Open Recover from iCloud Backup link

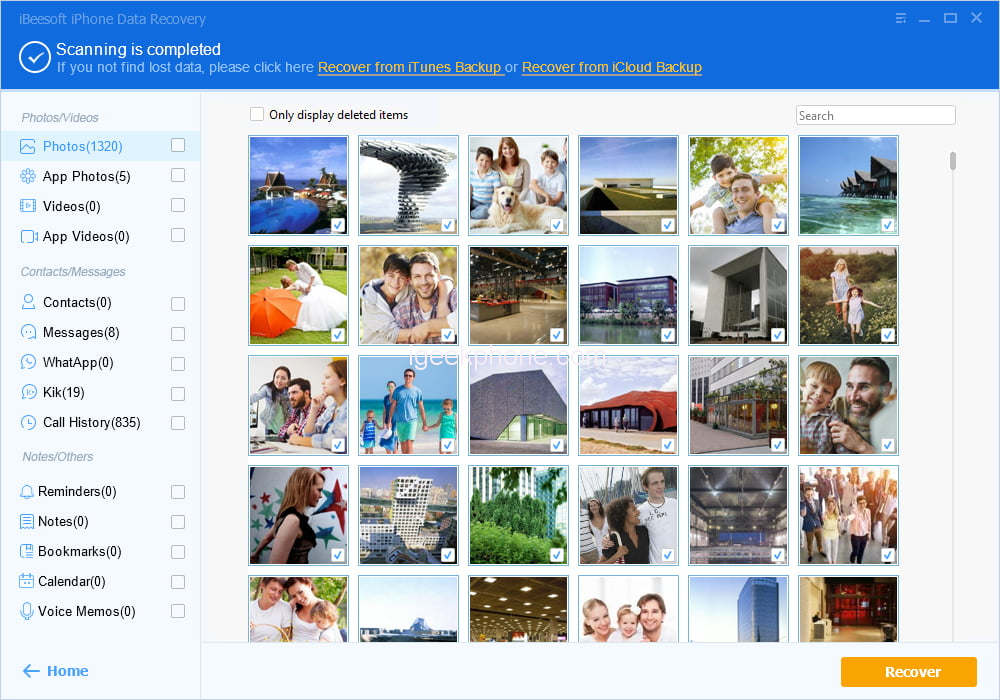[x=611, y=68]
